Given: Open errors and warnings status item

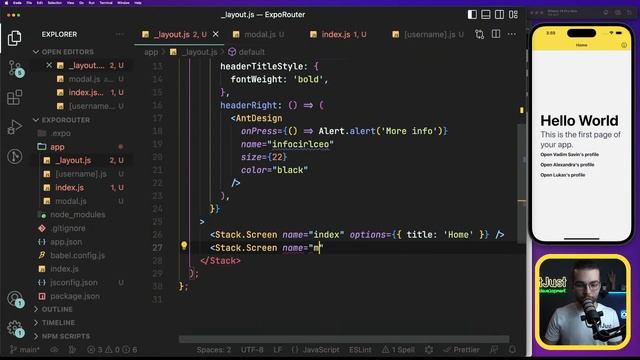Looking at the screenshot, I should (x=112, y=349).
